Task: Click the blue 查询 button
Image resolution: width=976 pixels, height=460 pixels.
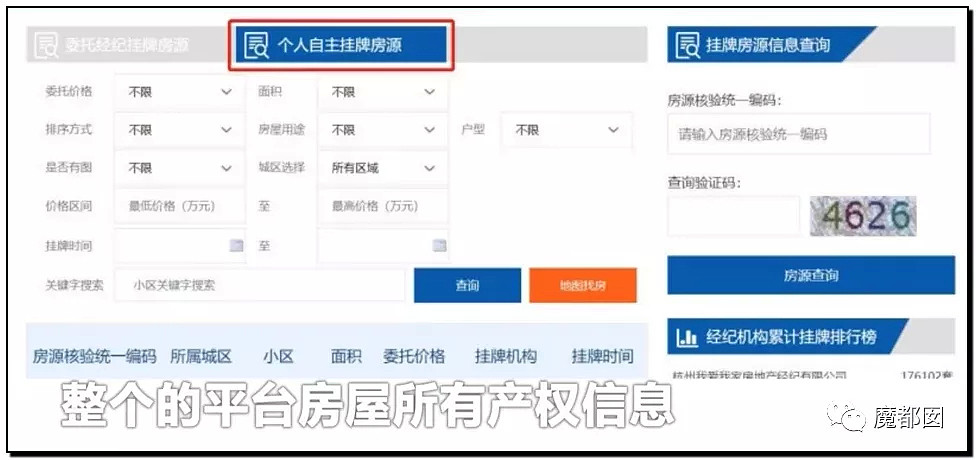Action: click(x=467, y=285)
